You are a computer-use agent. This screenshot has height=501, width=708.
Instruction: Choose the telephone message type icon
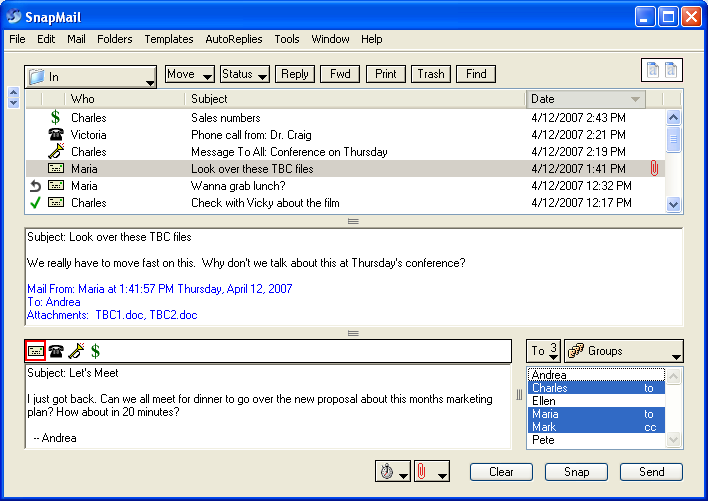click(x=56, y=351)
